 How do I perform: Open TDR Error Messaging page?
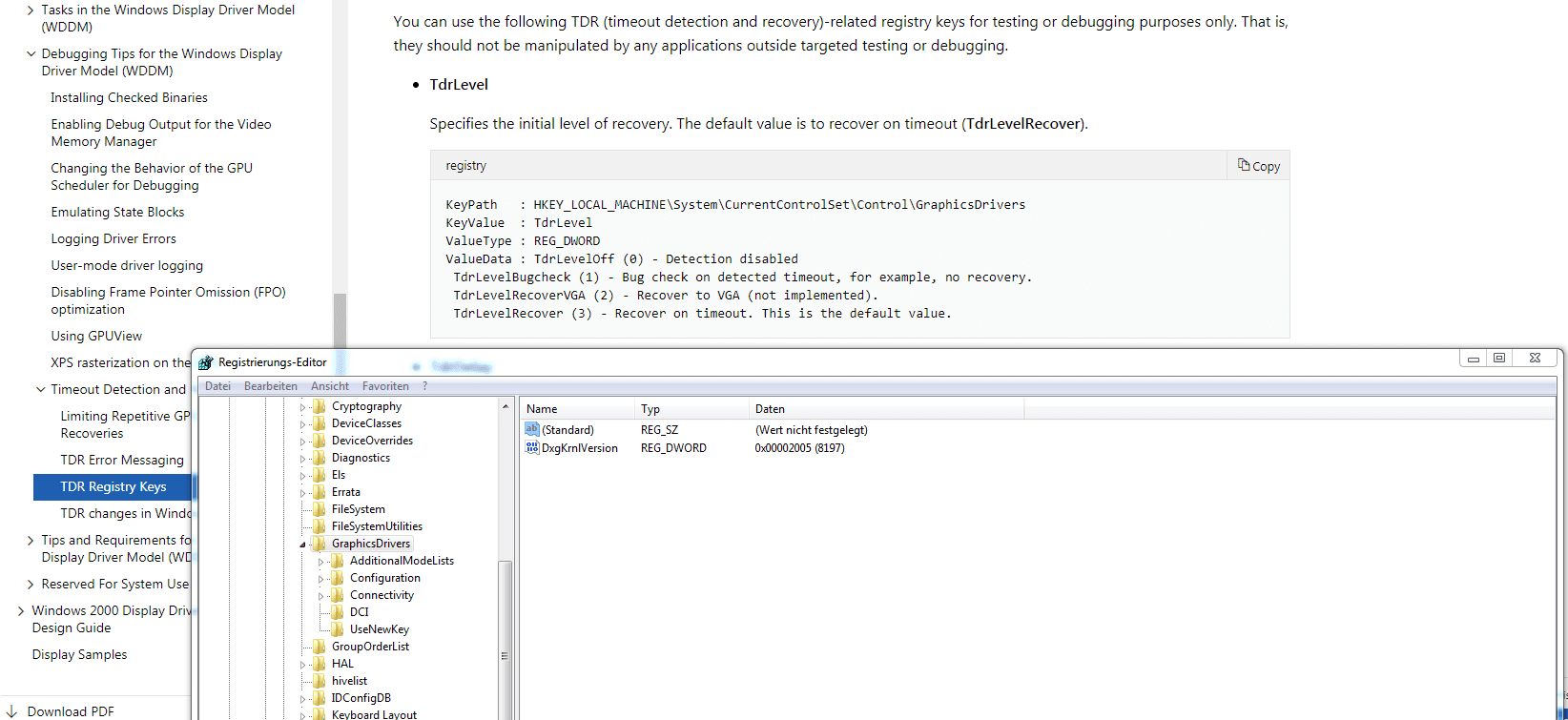[x=122, y=460]
